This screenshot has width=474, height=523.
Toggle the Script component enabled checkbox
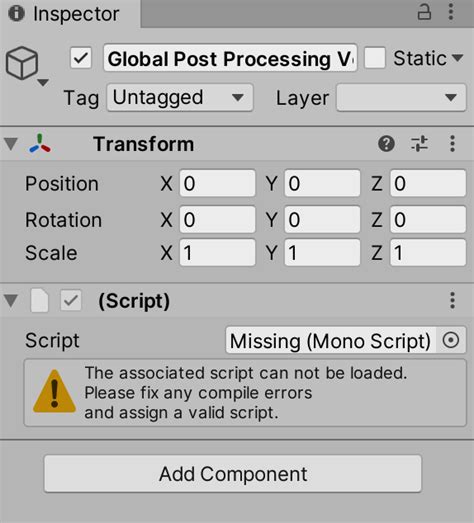coord(70,301)
